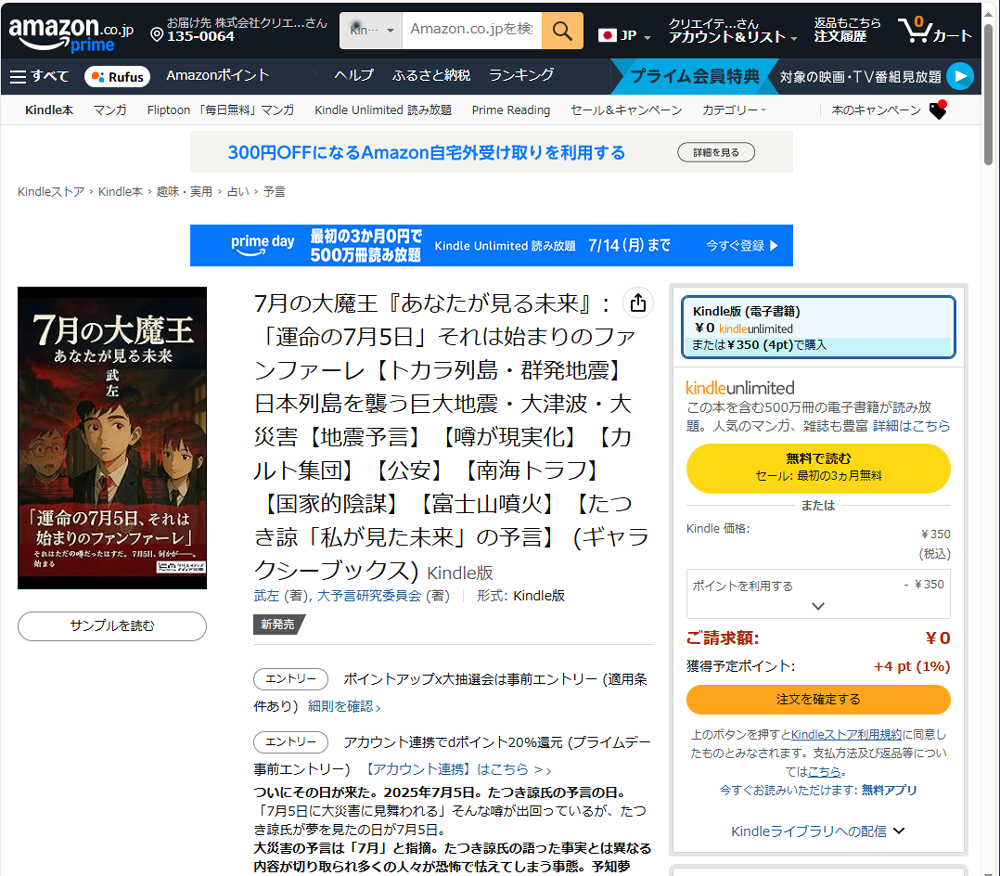Click the Amazon.co.jp prime logo

click(x=71, y=33)
